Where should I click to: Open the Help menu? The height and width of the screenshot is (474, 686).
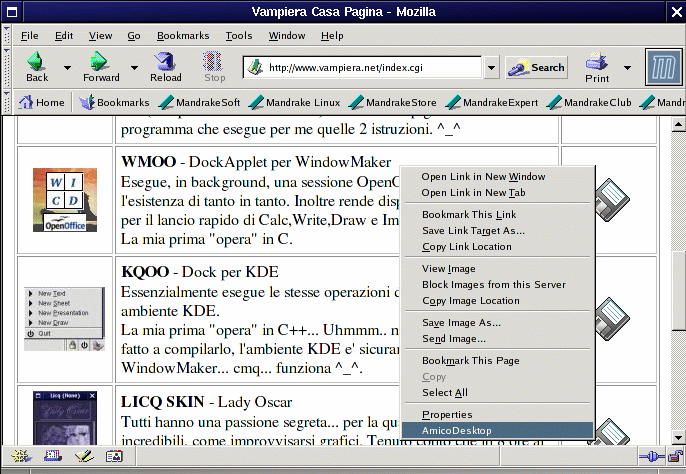coord(332,35)
